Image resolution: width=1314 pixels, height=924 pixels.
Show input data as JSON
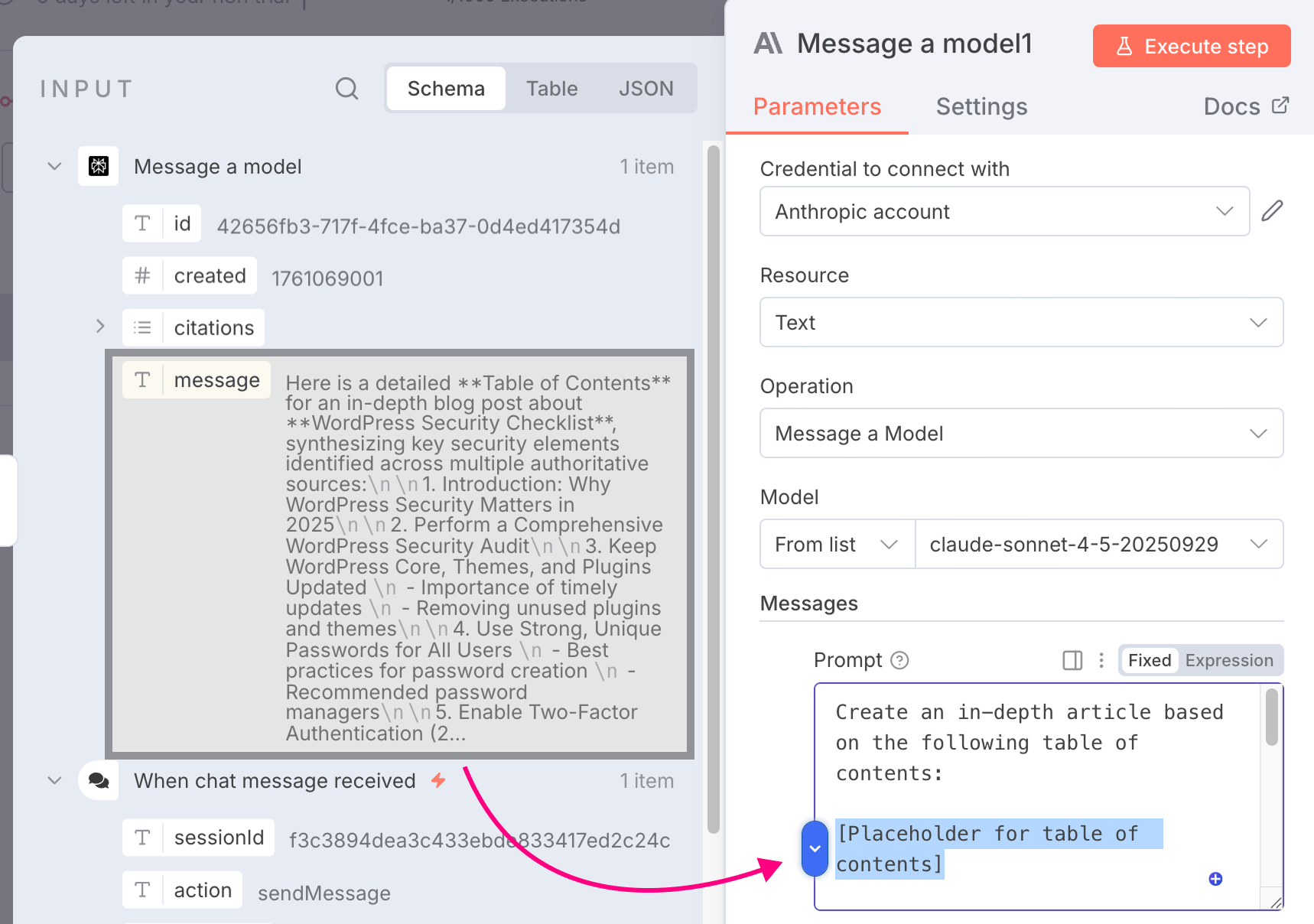(646, 89)
